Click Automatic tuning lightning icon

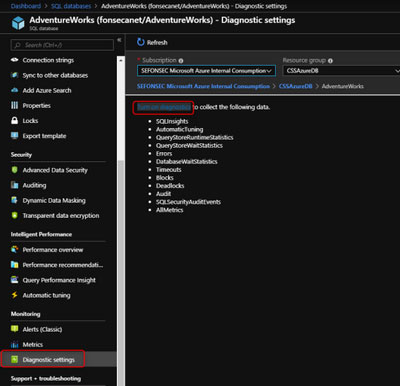[x=14, y=295]
